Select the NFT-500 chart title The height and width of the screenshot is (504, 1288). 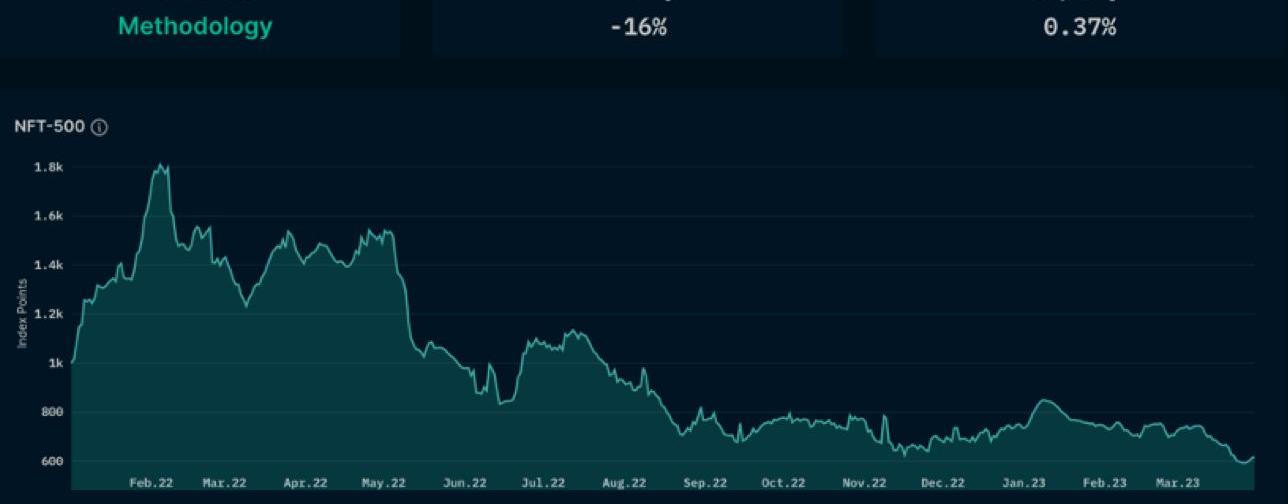pyautogui.click(x=50, y=127)
